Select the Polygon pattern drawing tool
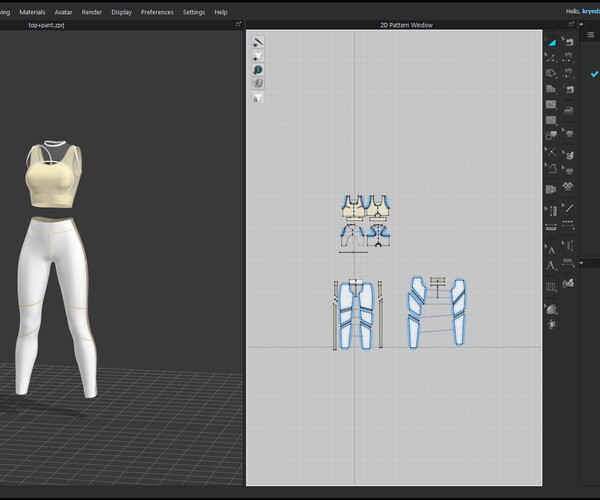 [x=551, y=73]
